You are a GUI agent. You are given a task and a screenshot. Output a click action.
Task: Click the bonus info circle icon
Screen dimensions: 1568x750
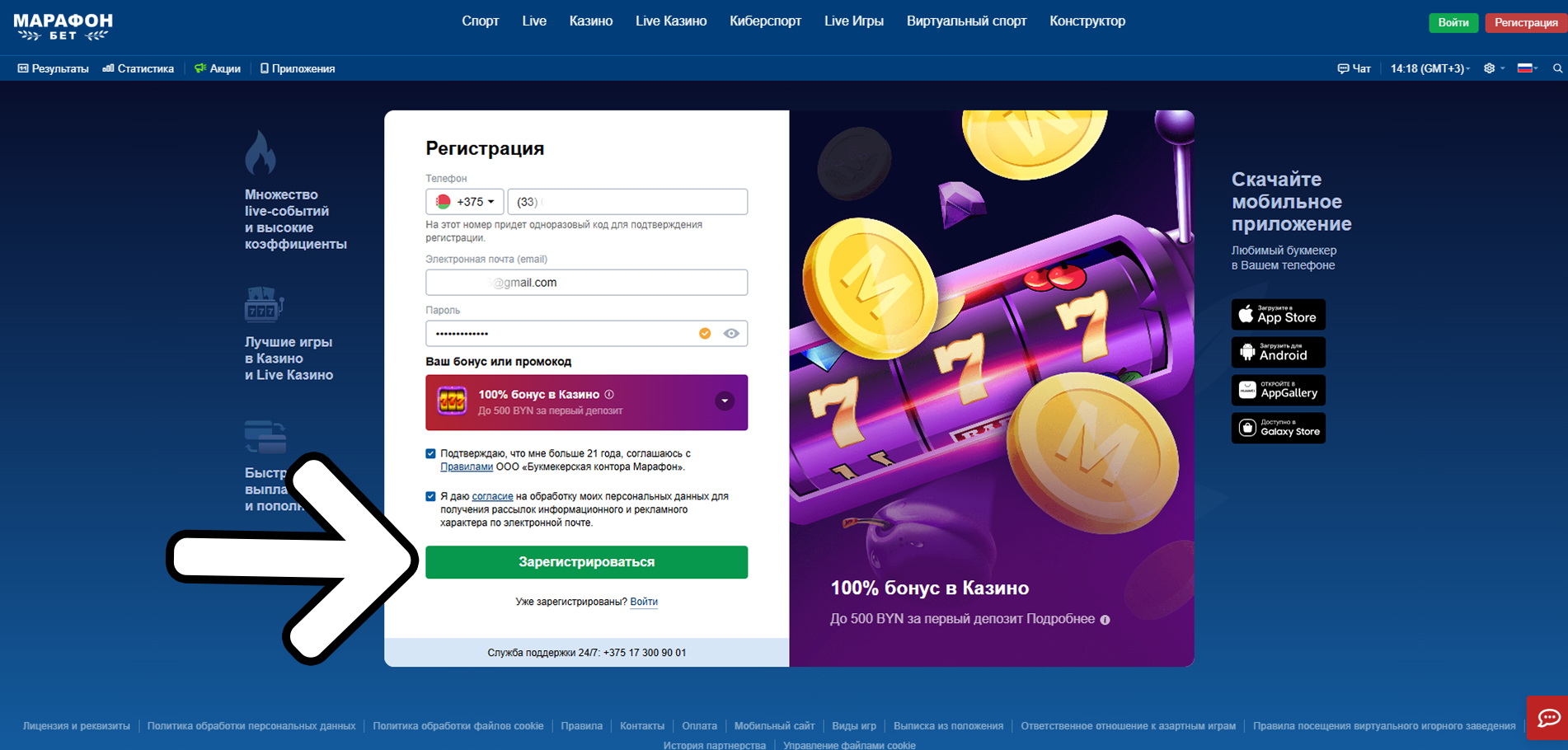point(609,394)
